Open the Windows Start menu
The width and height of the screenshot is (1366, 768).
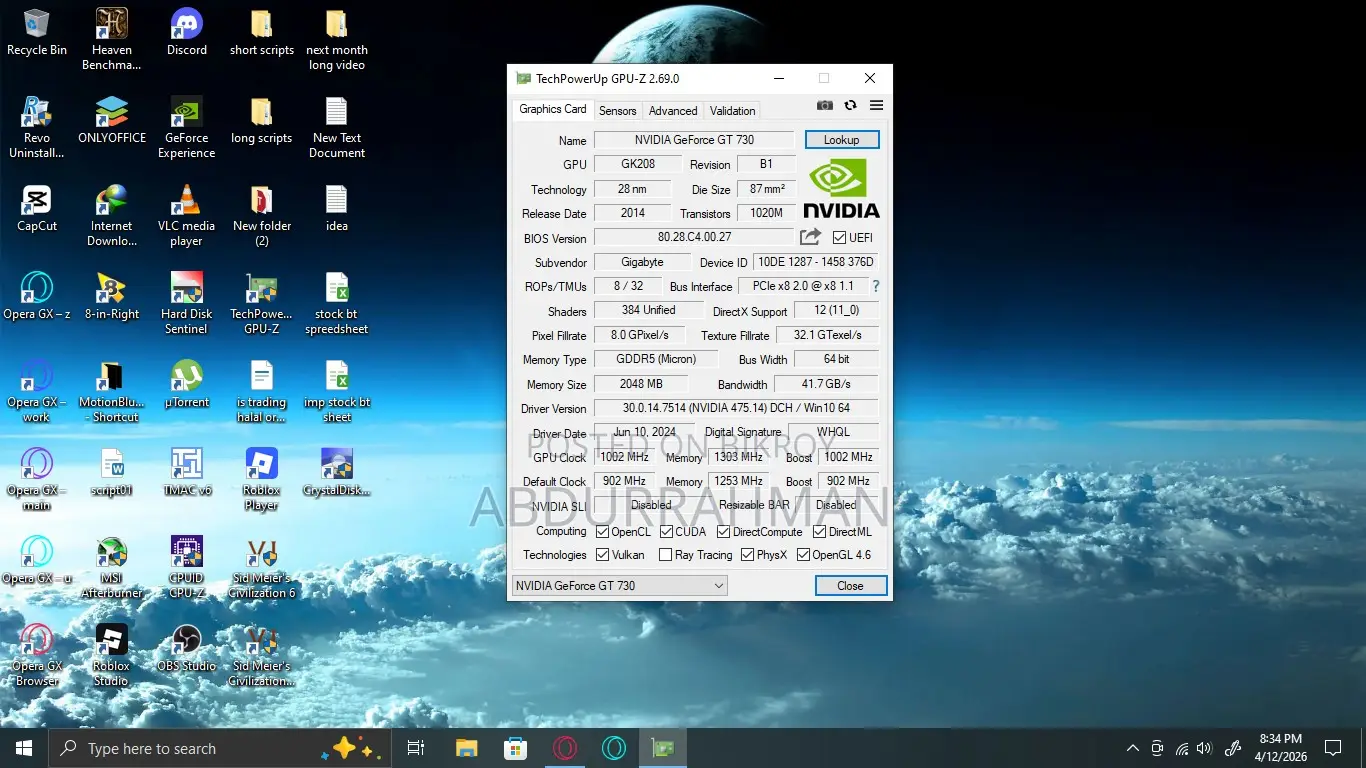click(23, 748)
